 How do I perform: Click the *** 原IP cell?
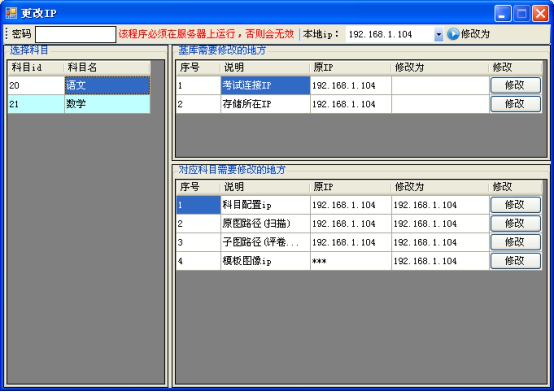[351, 261]
